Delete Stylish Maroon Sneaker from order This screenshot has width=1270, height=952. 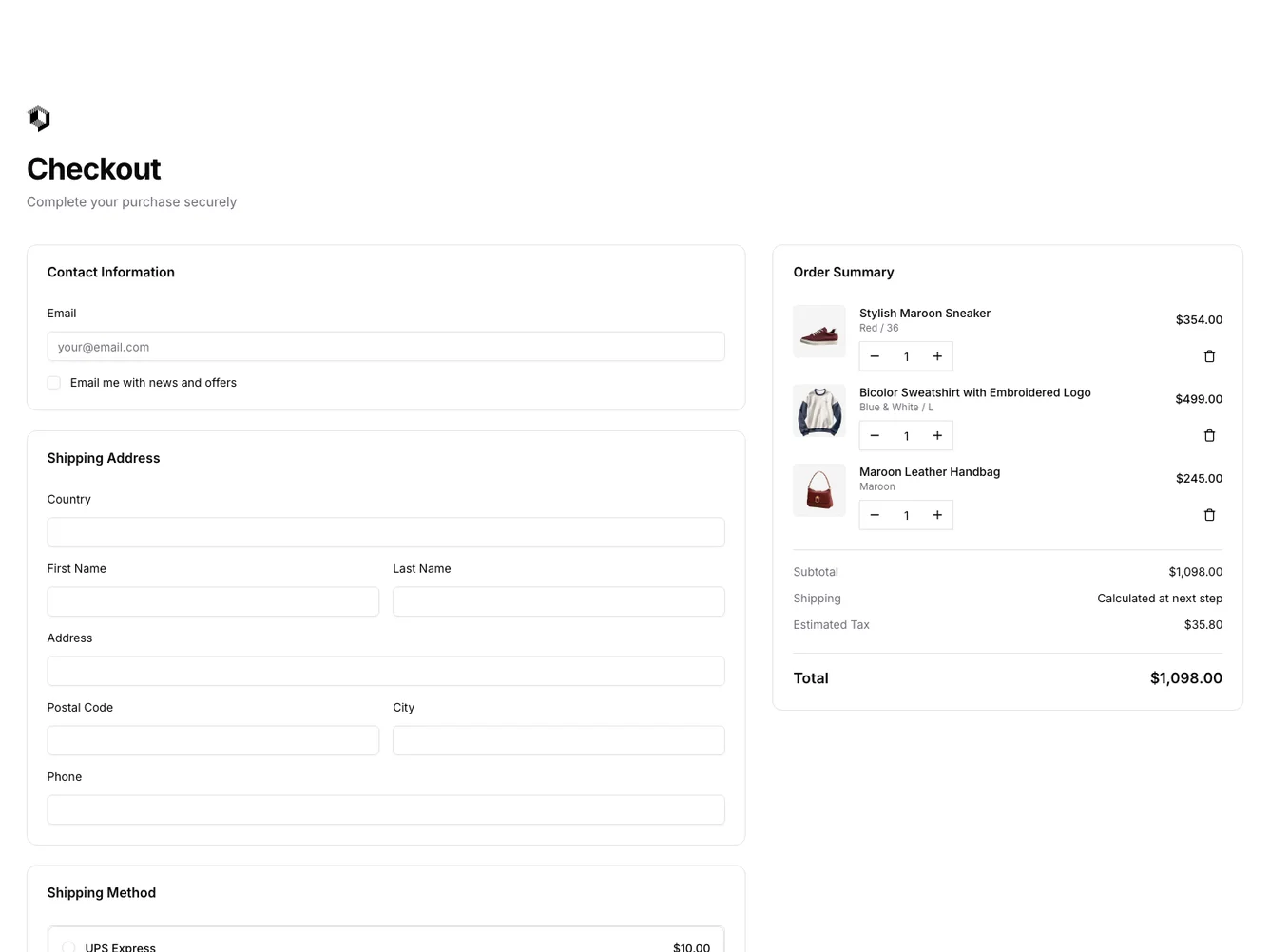pos(1209,356)
